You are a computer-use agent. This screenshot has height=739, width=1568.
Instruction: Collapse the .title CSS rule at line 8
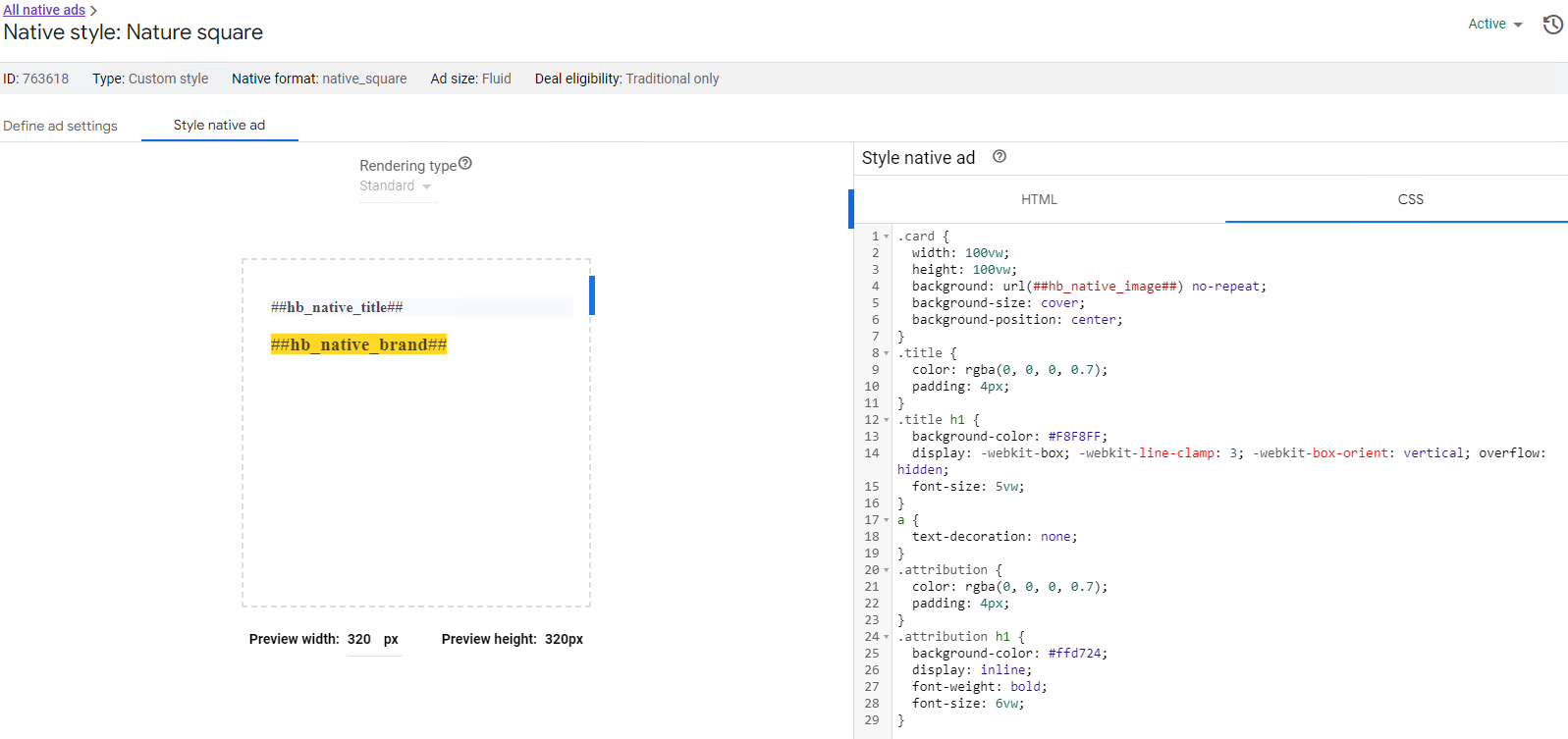(x=887, y=353)
